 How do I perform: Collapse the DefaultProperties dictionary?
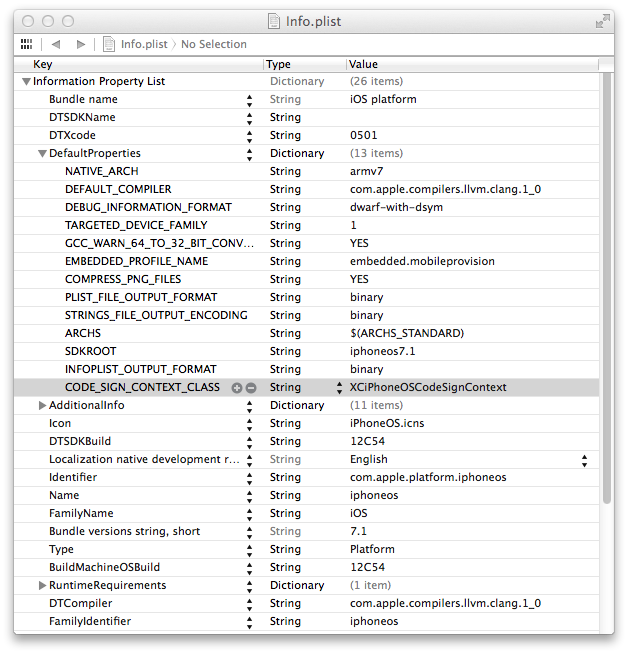(42, 153)
